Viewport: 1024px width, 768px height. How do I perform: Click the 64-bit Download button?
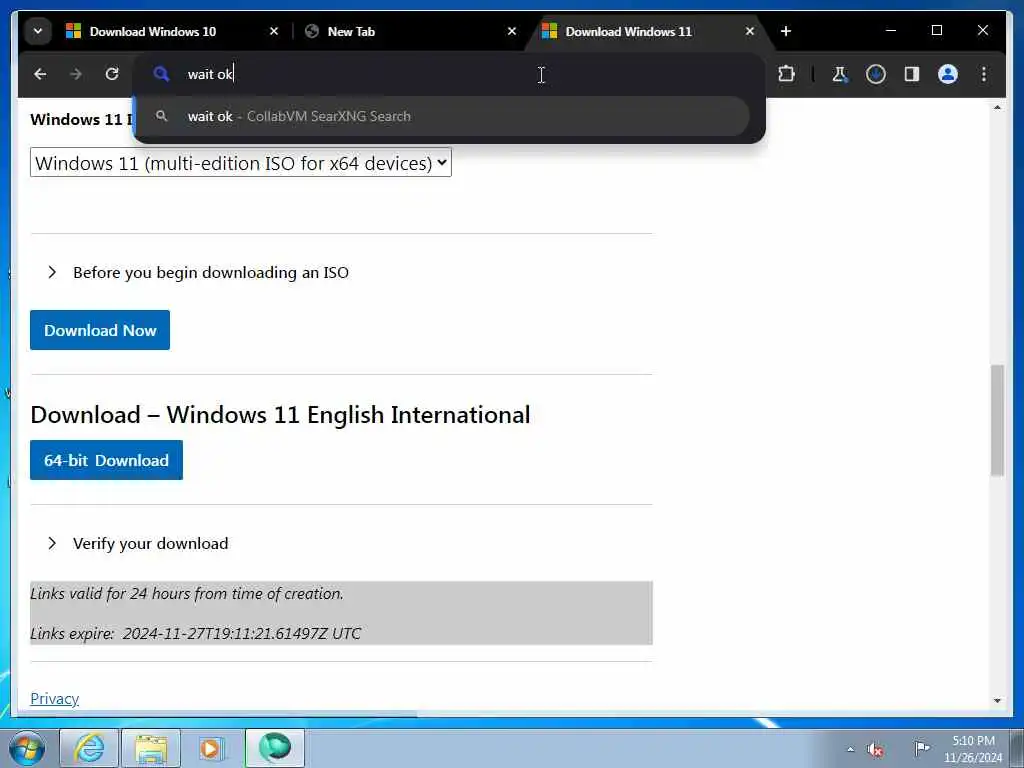[x=106, y=460]
